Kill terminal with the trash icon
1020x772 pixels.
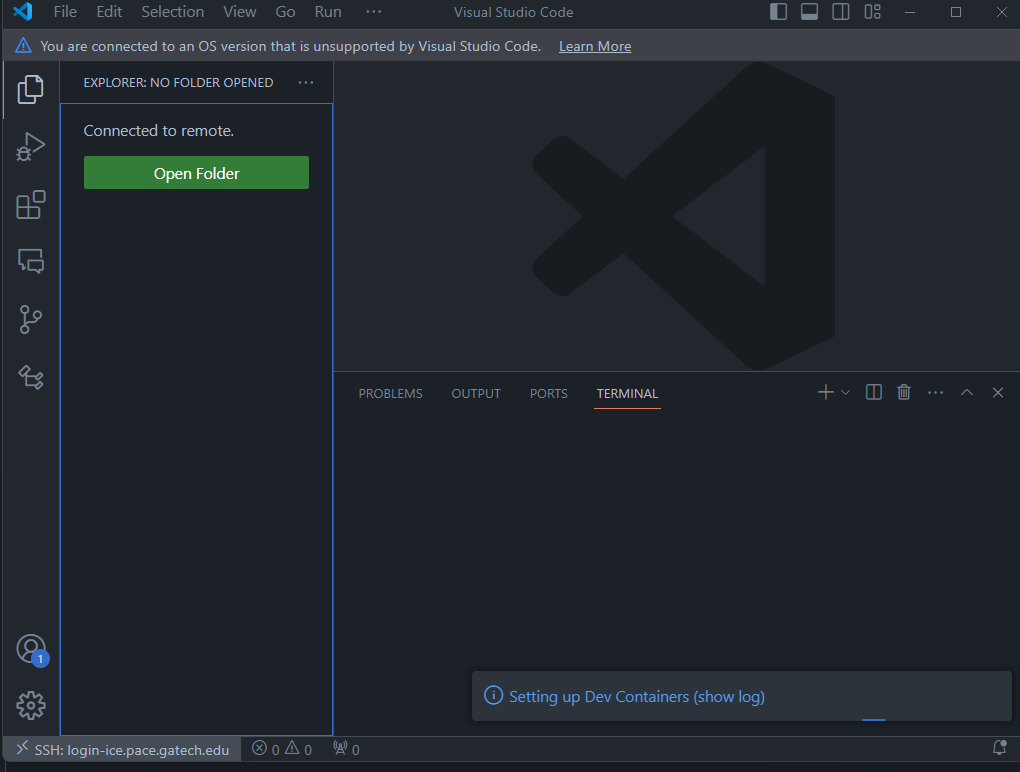[904, 393]
